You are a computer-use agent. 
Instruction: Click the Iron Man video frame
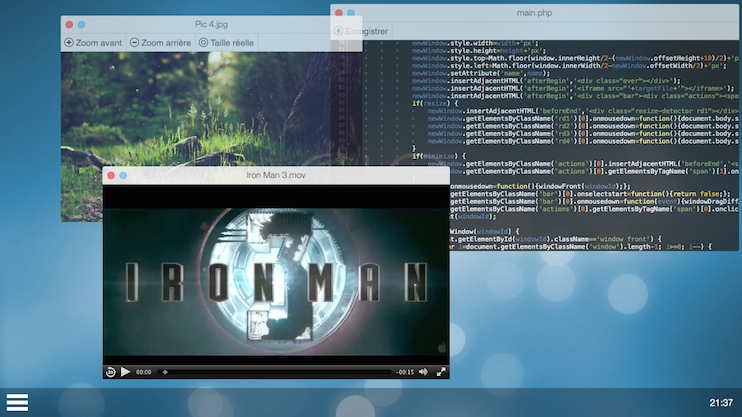276,282
